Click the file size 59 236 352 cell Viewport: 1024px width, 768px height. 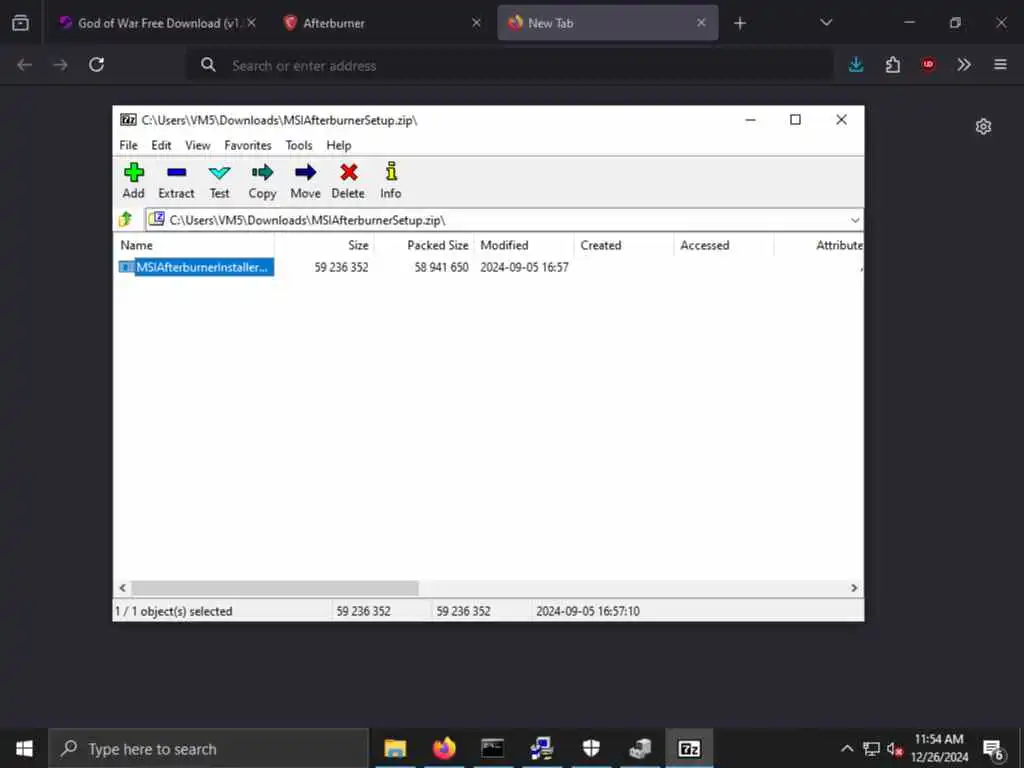[341, 267]
